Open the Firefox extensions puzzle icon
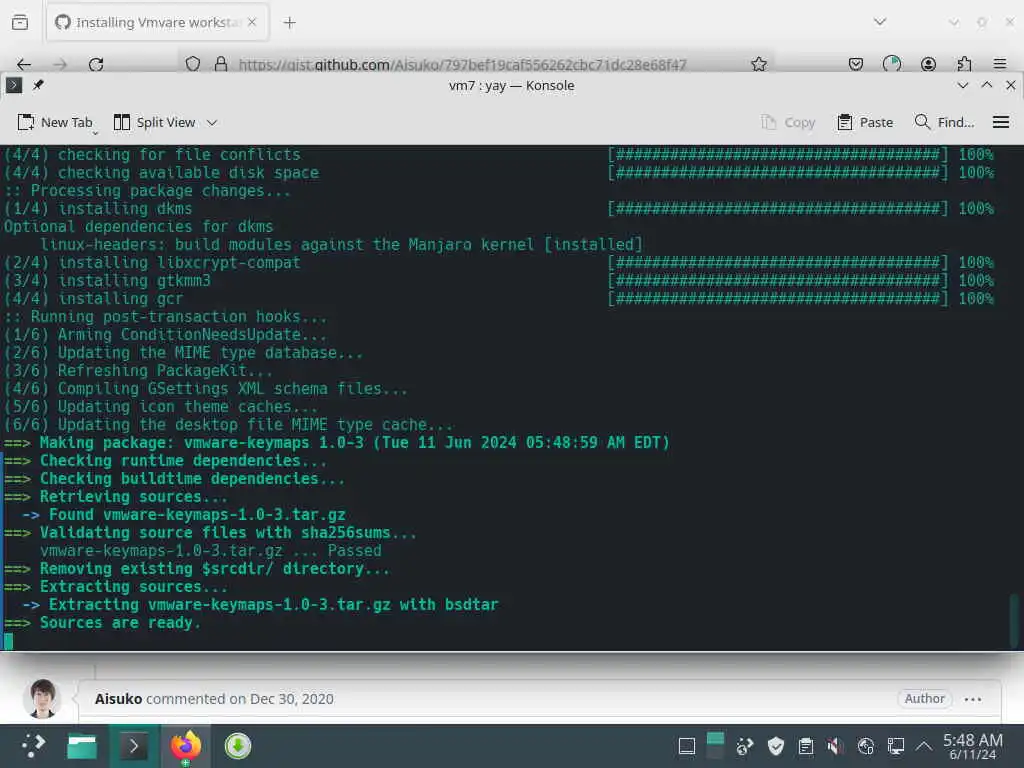Screen dimensions: 1024x768 pyautogui.click(x=964, y=64)
